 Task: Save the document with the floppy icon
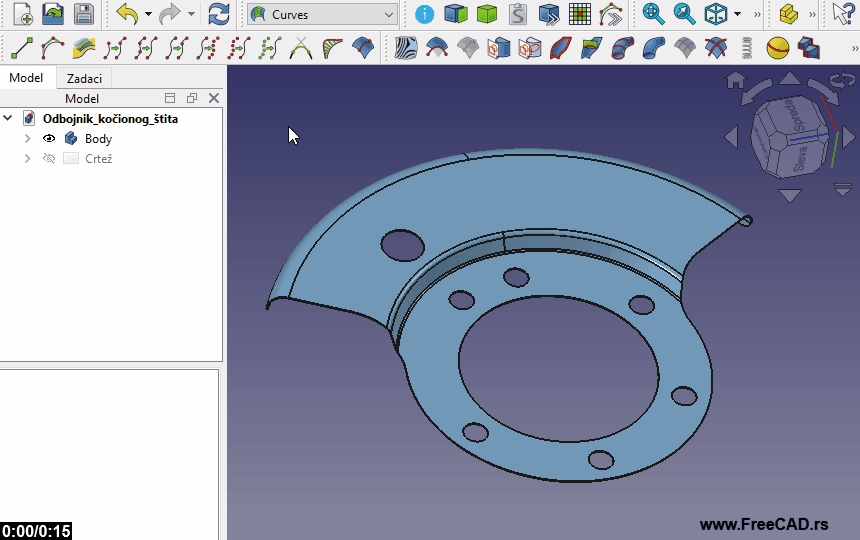click(83, 14)
